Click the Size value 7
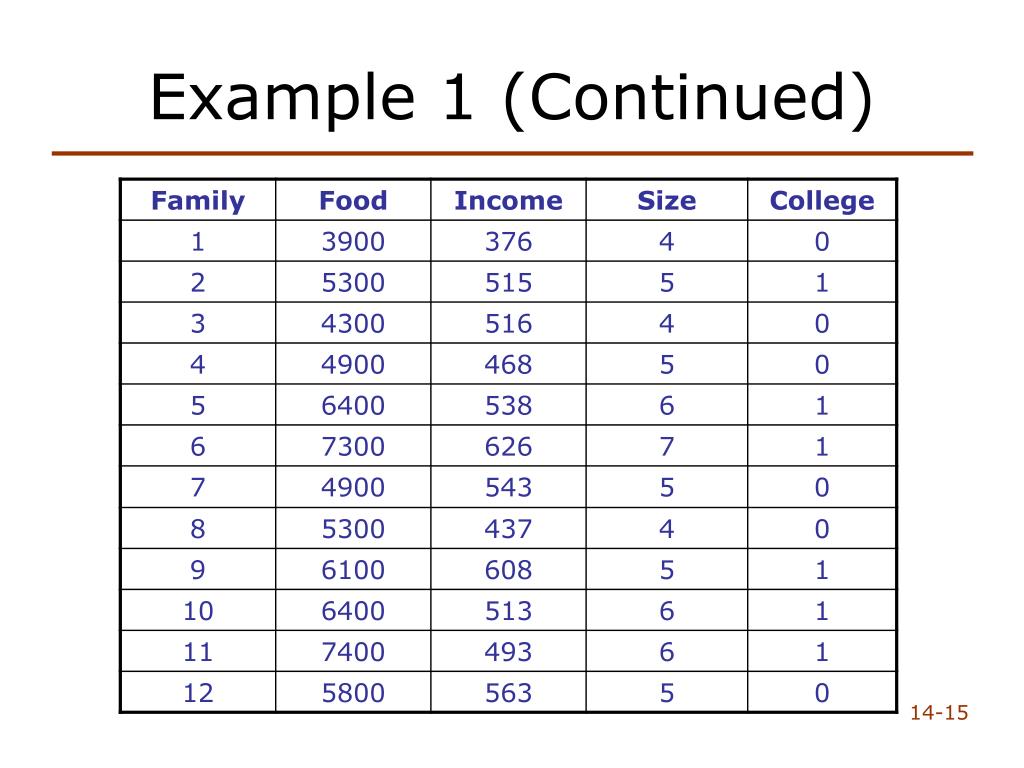The width and height of the screenshot is (1024, 768). click(667, 447)
